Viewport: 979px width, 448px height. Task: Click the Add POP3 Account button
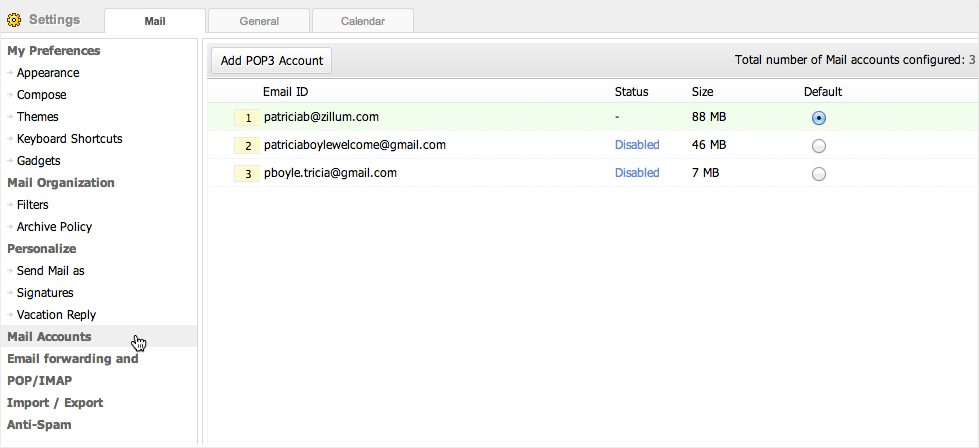coord(271,61)
